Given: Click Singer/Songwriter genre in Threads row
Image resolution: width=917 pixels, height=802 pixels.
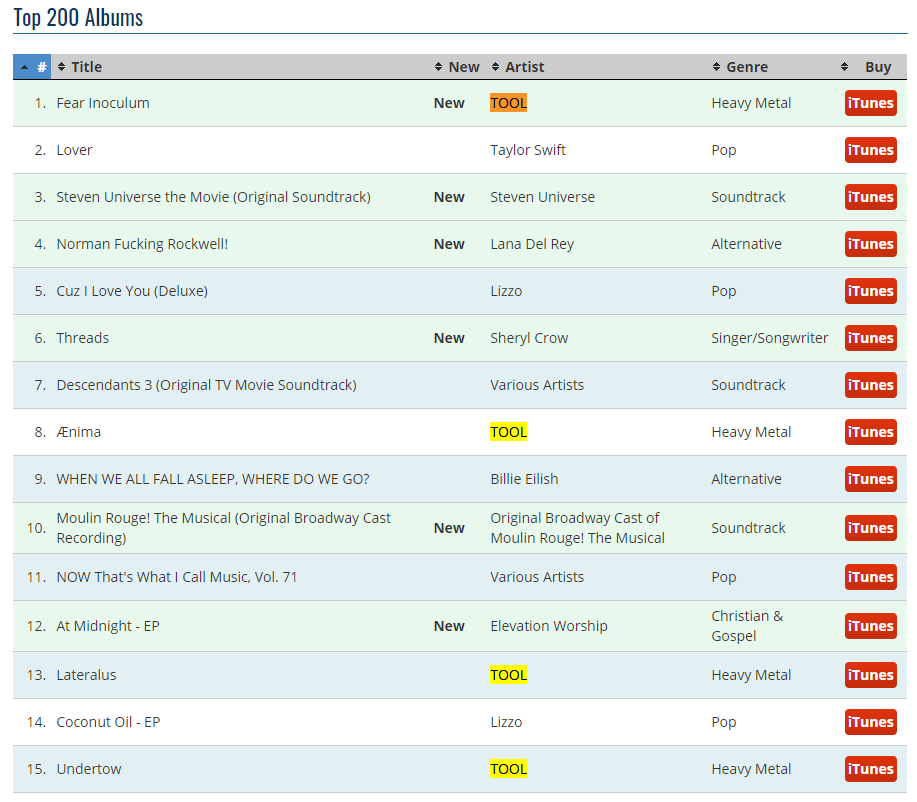Looking at the screenshot, I should pyautogui.click(x=770, y=338).
